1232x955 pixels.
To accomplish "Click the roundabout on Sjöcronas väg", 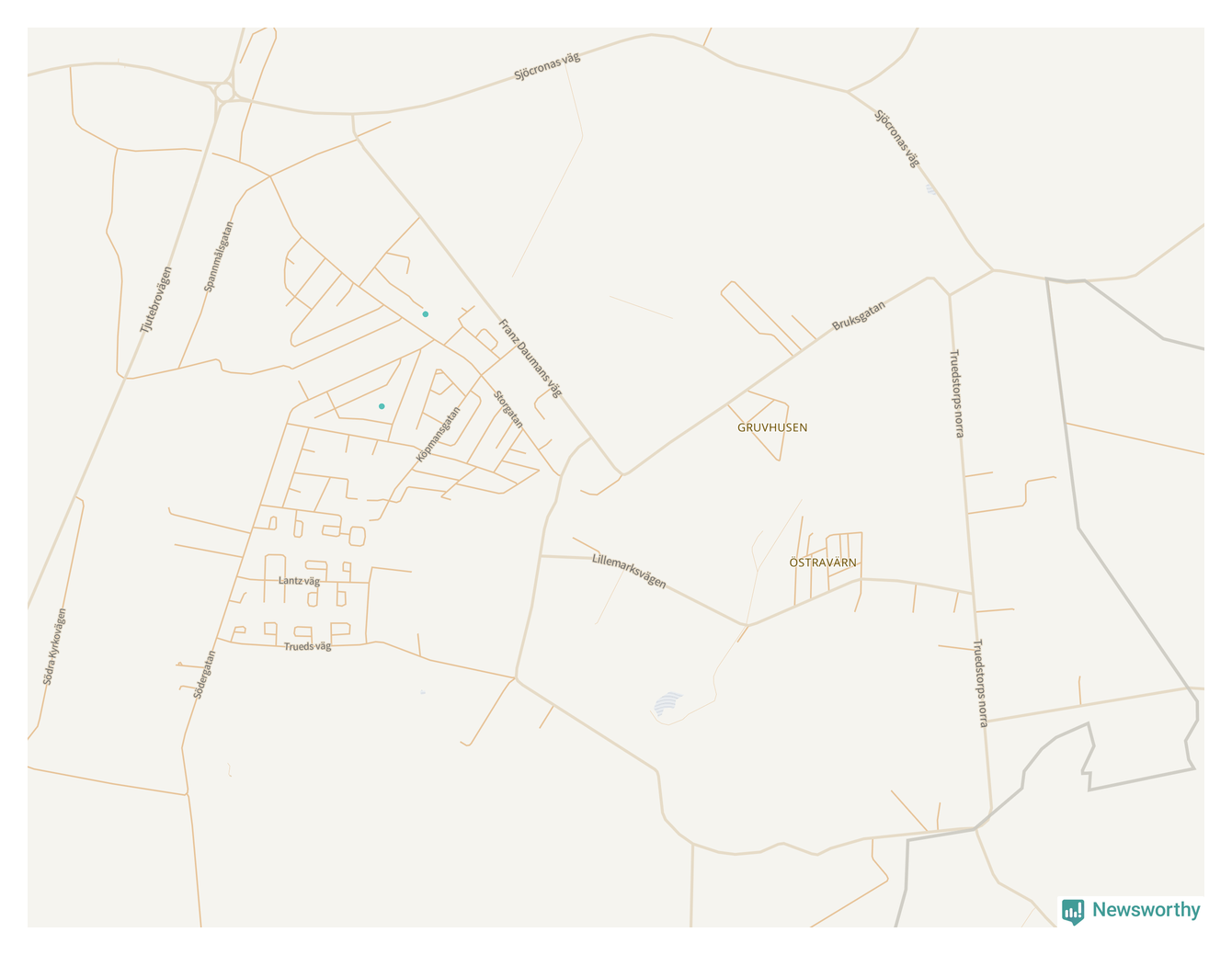I will tap(224, 92).
